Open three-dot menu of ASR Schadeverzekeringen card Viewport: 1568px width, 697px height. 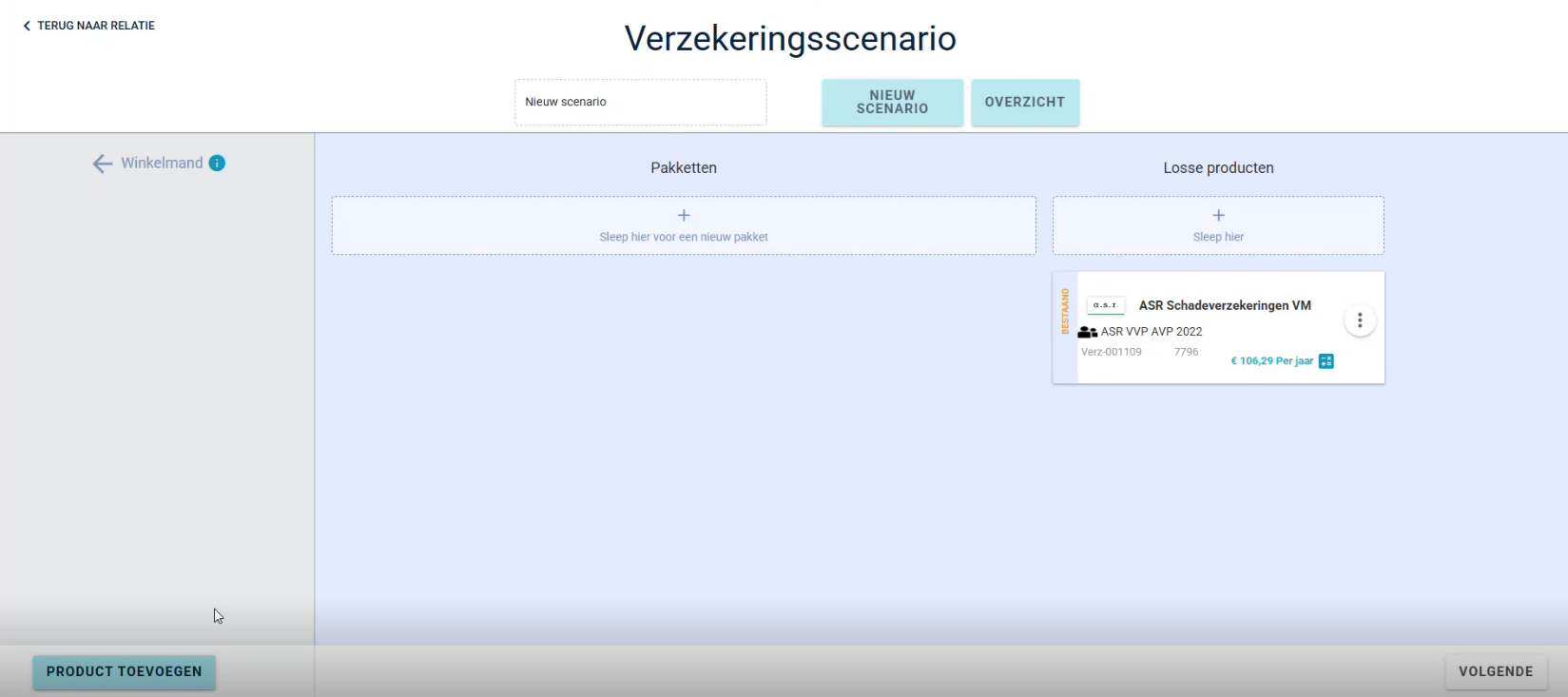click(x=1360, y=320)
